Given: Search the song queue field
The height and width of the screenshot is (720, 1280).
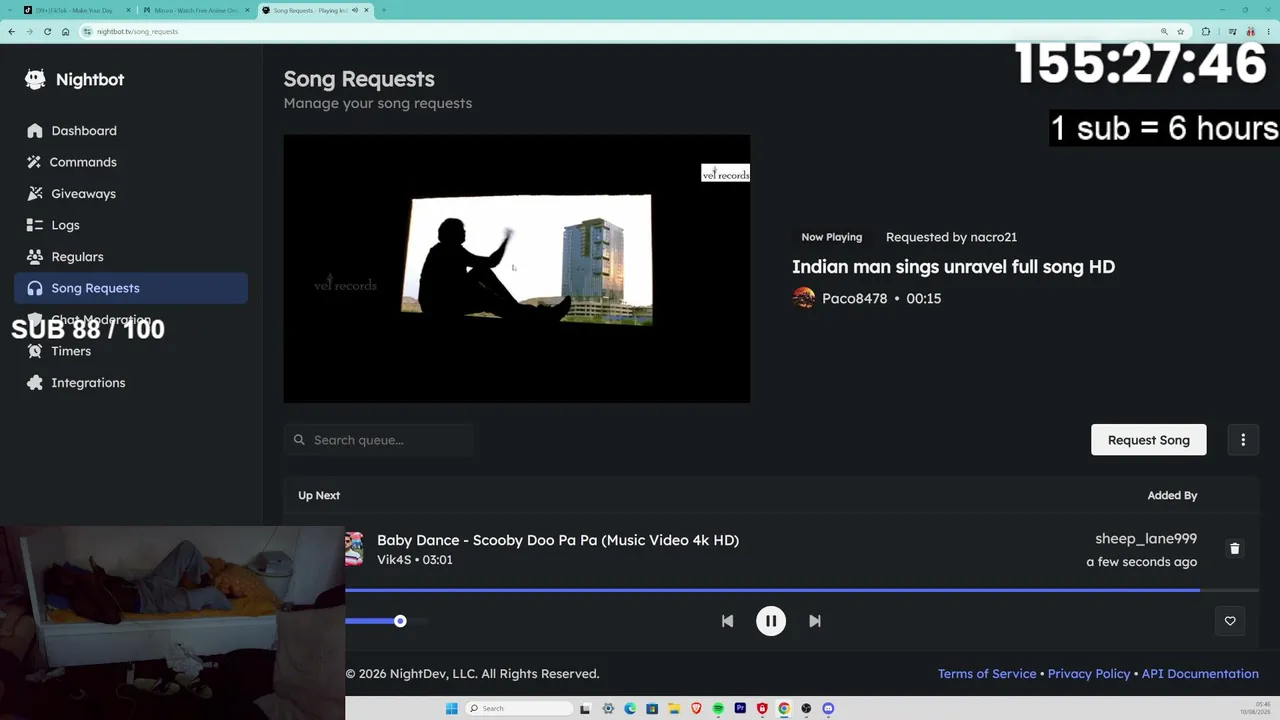Looking at the screenshot, I should [379, 440].
